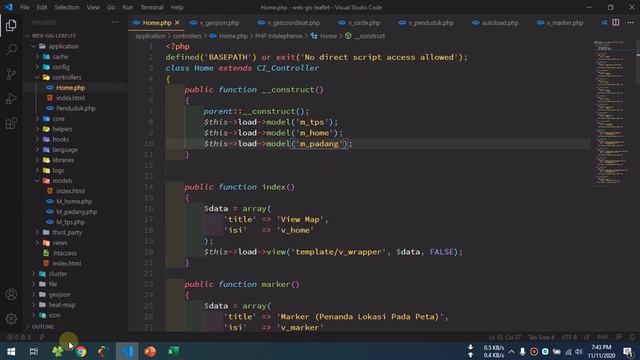640x360 pixels.
Task: Open Extensions view
Action: point(11,123)
